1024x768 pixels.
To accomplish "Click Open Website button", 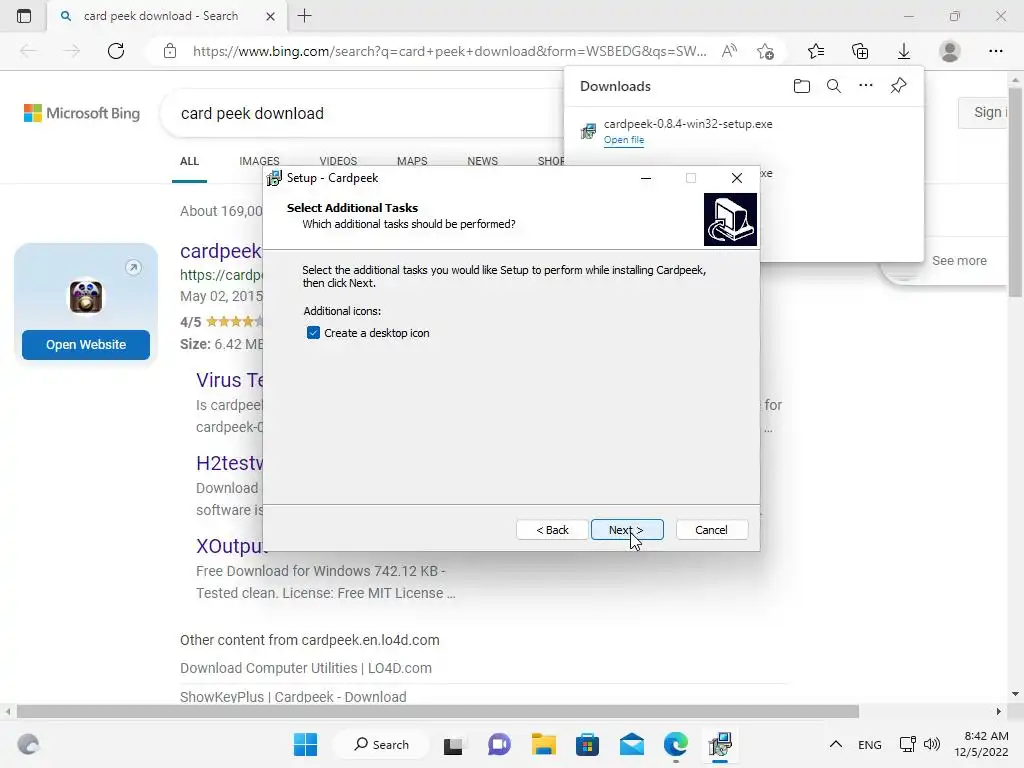I will [86, 345].
